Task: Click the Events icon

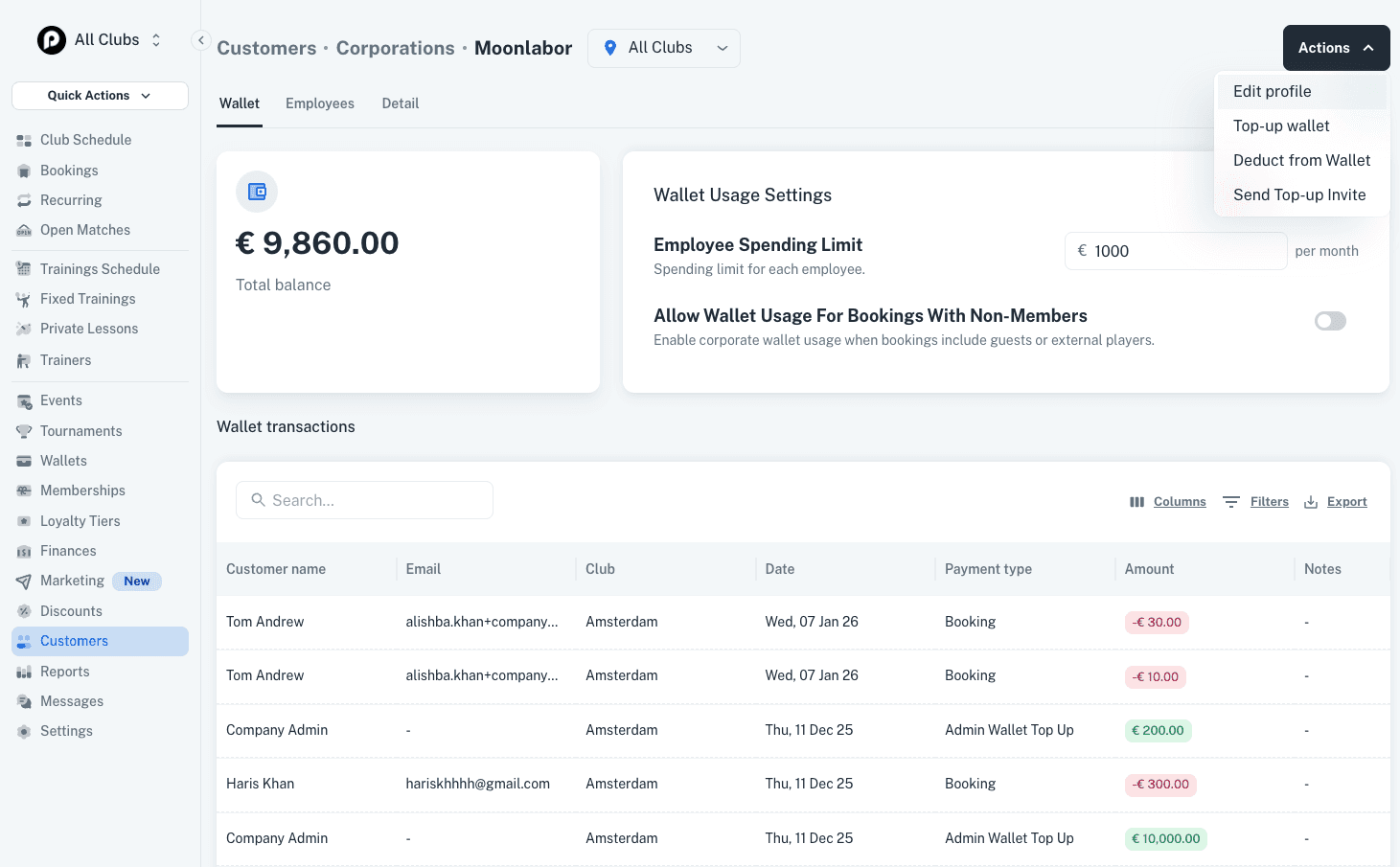Action: [x=24, y=400]
